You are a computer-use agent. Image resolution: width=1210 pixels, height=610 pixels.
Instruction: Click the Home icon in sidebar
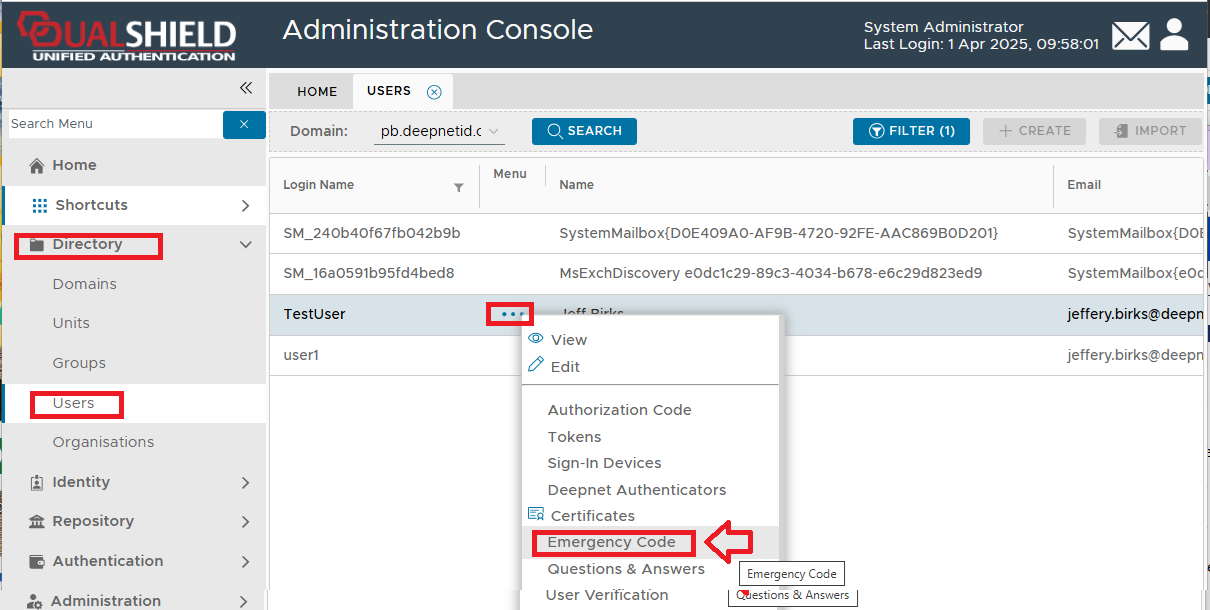(37, 166)
